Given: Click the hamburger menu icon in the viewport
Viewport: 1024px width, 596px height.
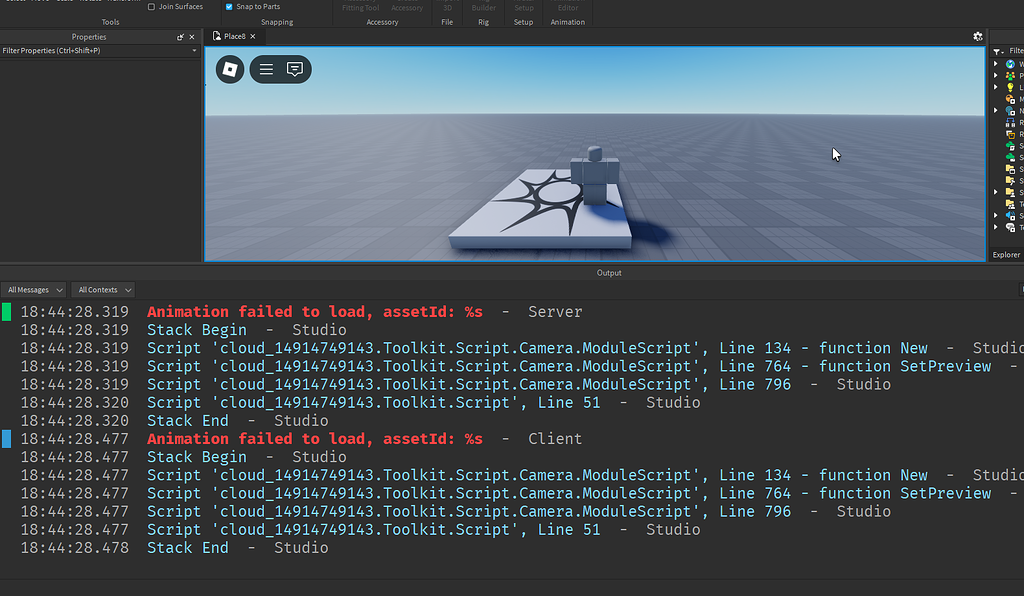Looking at the screenshot, I should [265, 69].
